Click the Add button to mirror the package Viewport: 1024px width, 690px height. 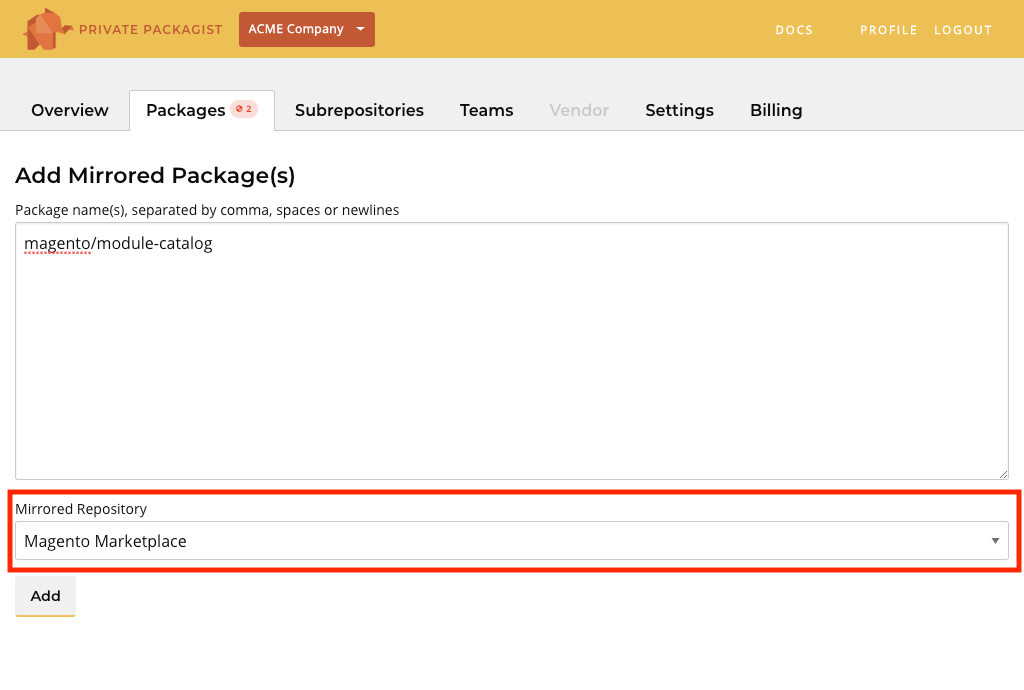click(44, 596)
